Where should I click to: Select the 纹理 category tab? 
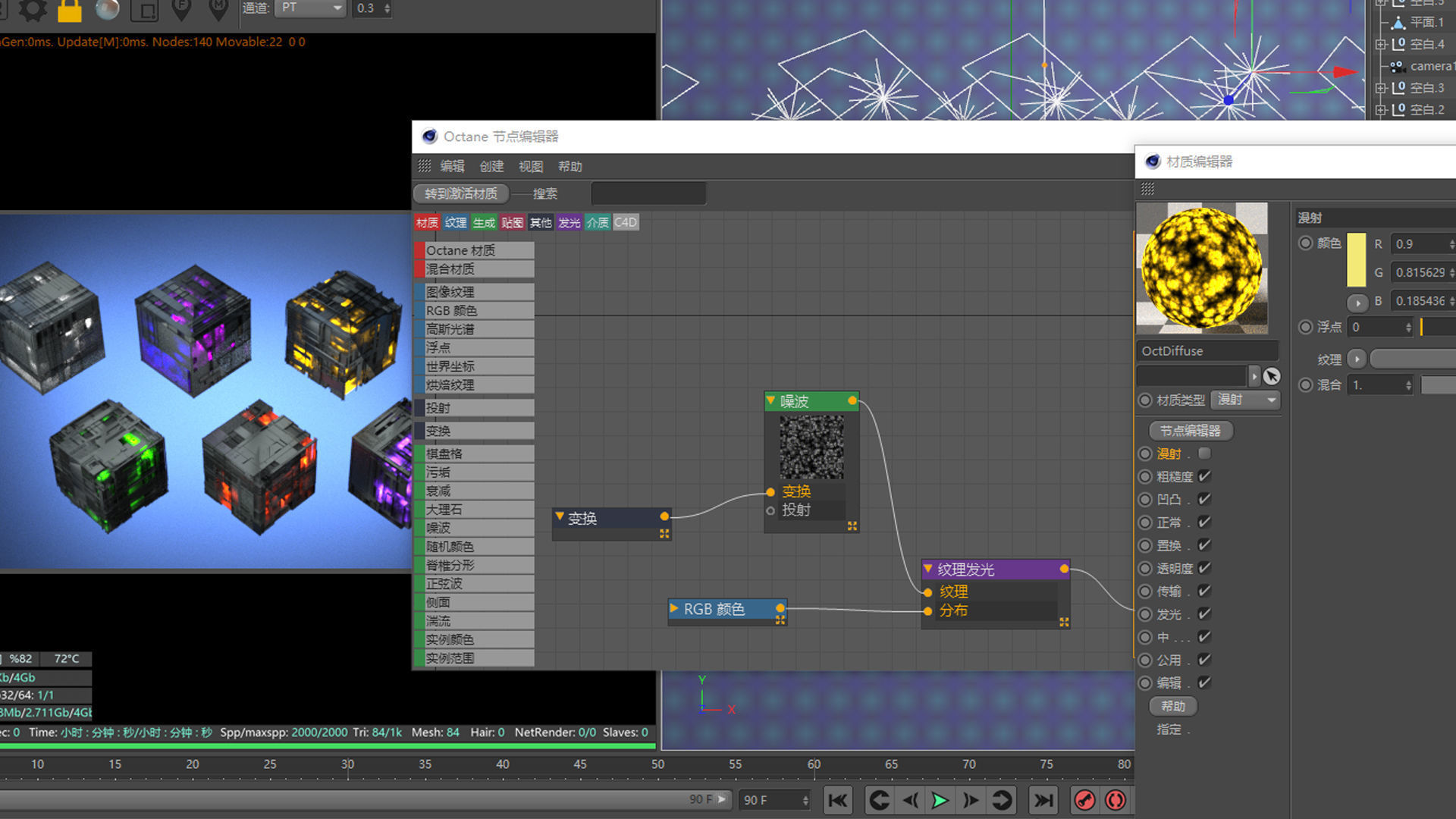point(456,222)
